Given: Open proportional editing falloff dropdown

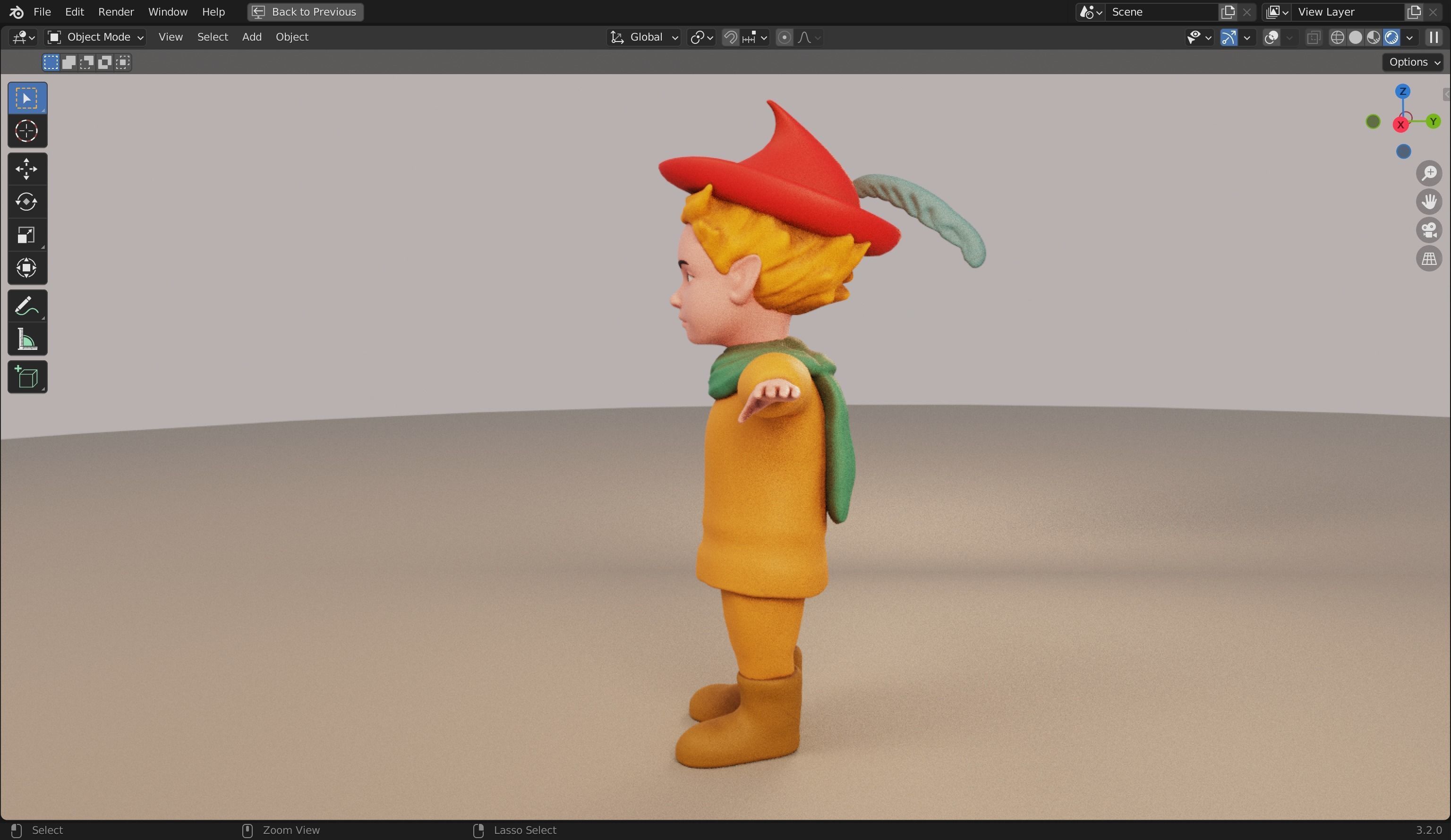Looking at the screenshot, I should (809, 37).
